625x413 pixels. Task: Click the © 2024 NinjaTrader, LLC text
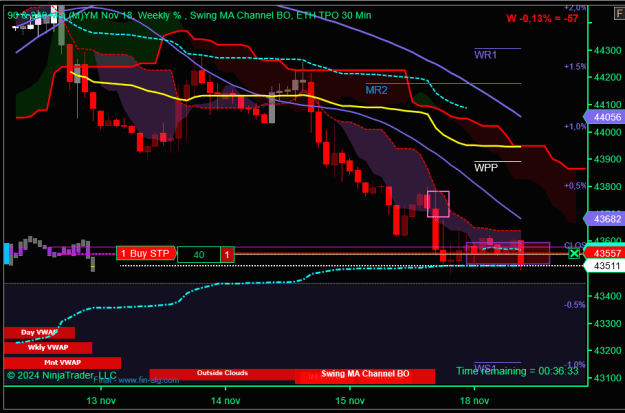pyautogui.click(x=62, y=375)
